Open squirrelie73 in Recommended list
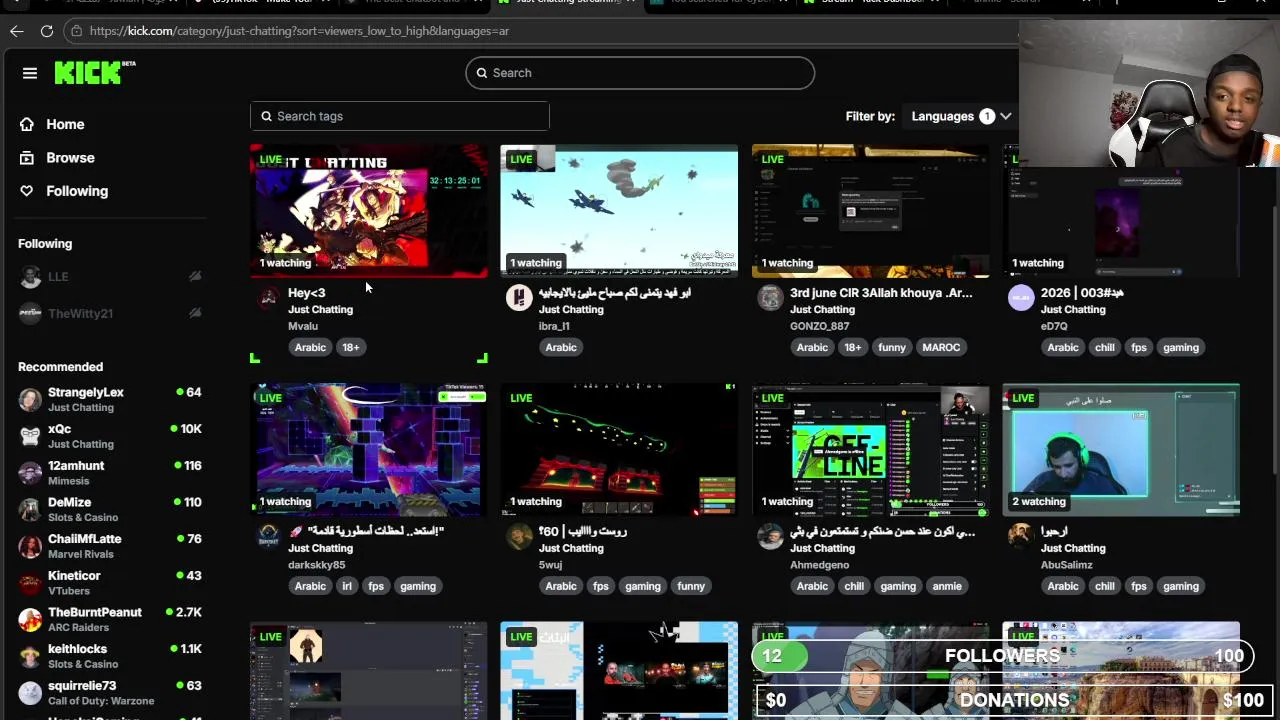Image resolution: width=1280 pixels, height=720 pixels. pos(110,693)
